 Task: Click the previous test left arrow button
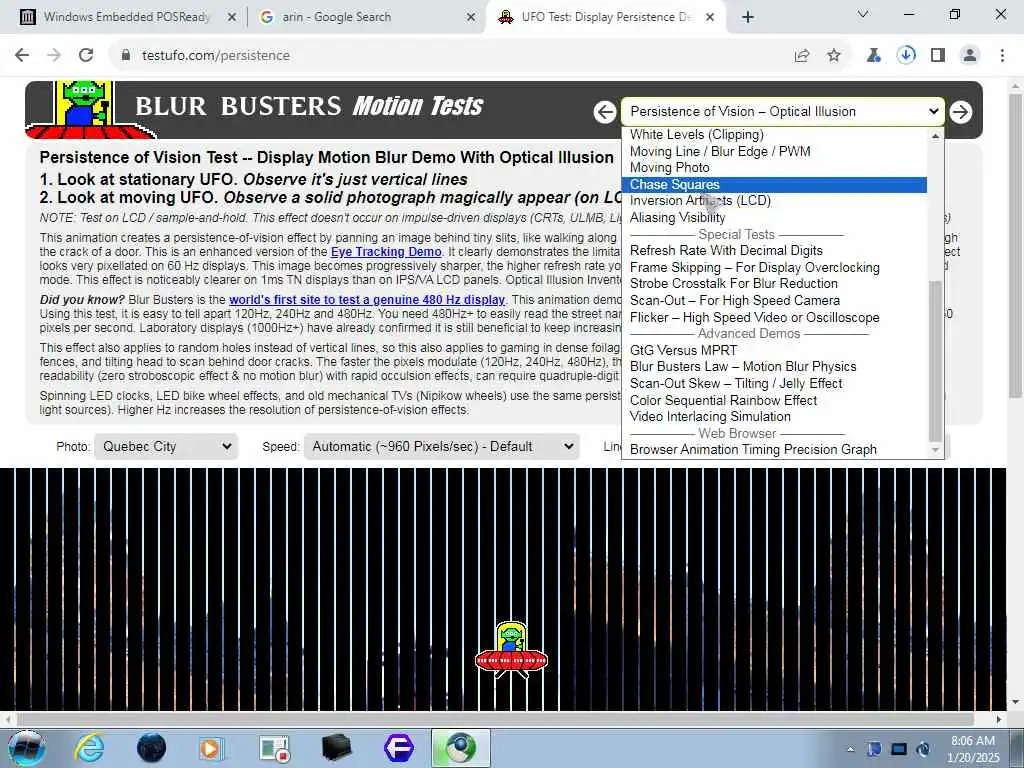pos(605,112)
